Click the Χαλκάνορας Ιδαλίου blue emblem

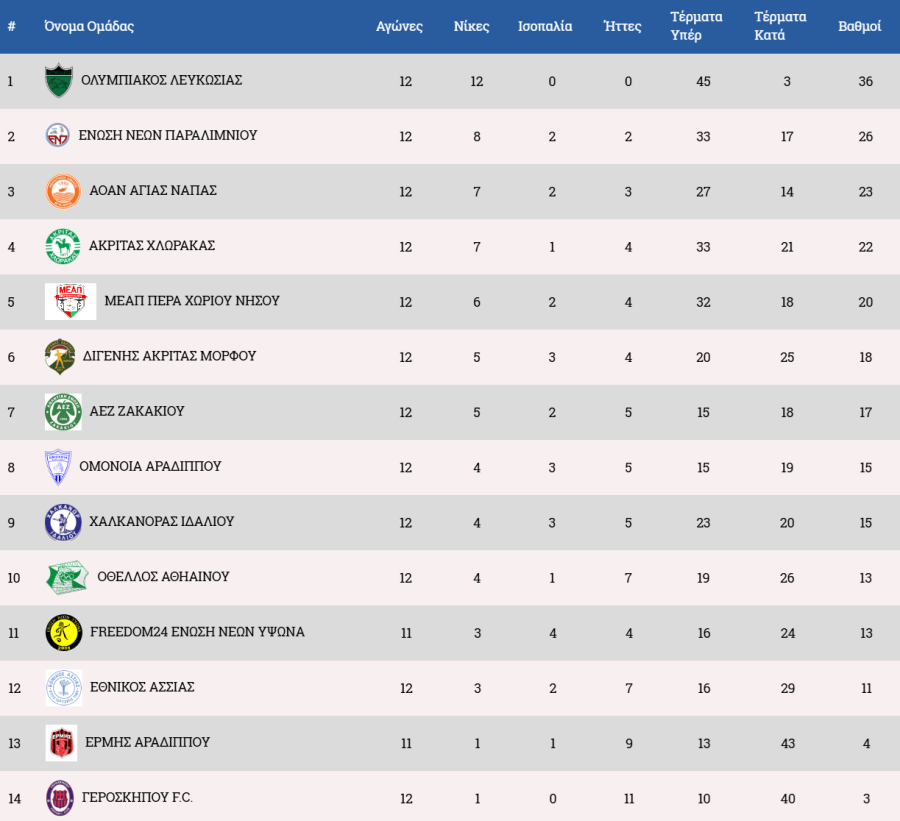[63, 522]
